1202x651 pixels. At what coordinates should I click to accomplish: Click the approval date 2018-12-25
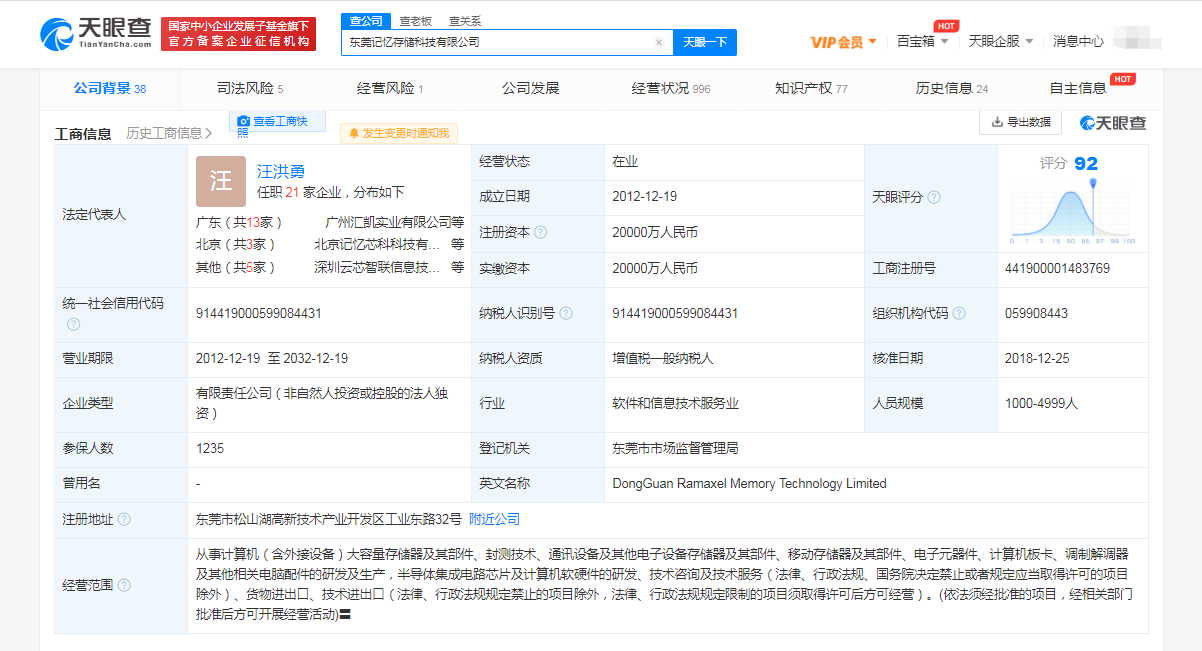1037,358
